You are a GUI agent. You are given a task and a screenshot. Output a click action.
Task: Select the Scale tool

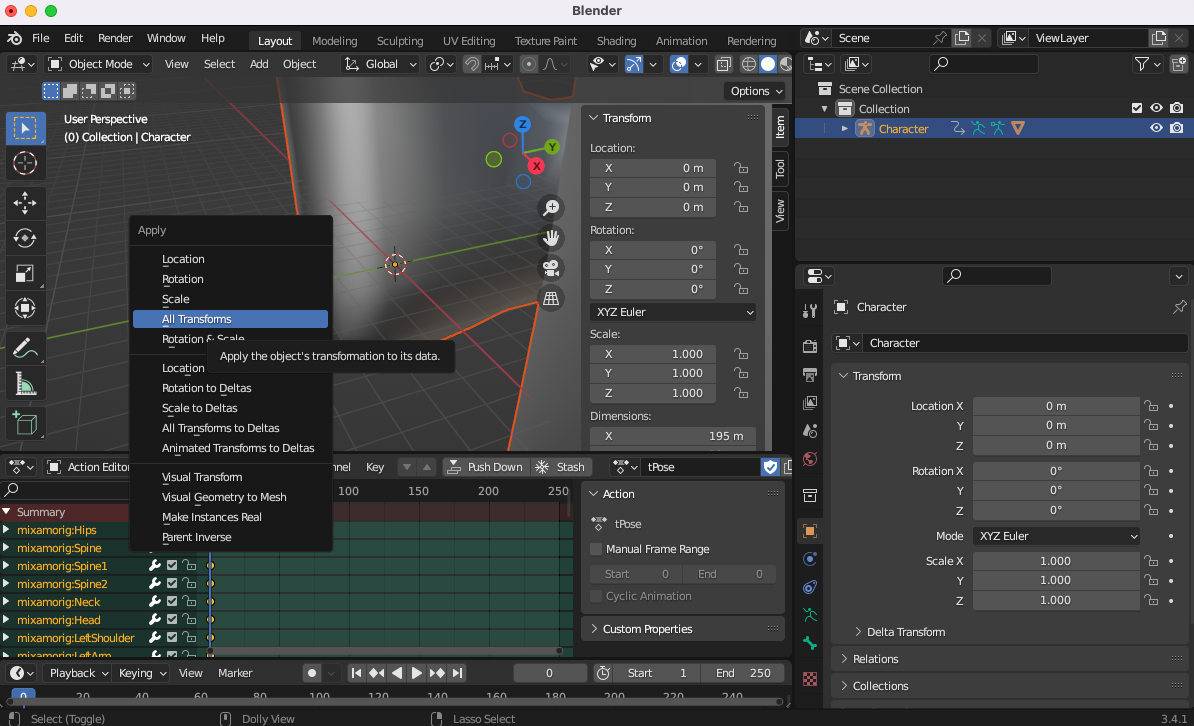[x=25, y=273]
